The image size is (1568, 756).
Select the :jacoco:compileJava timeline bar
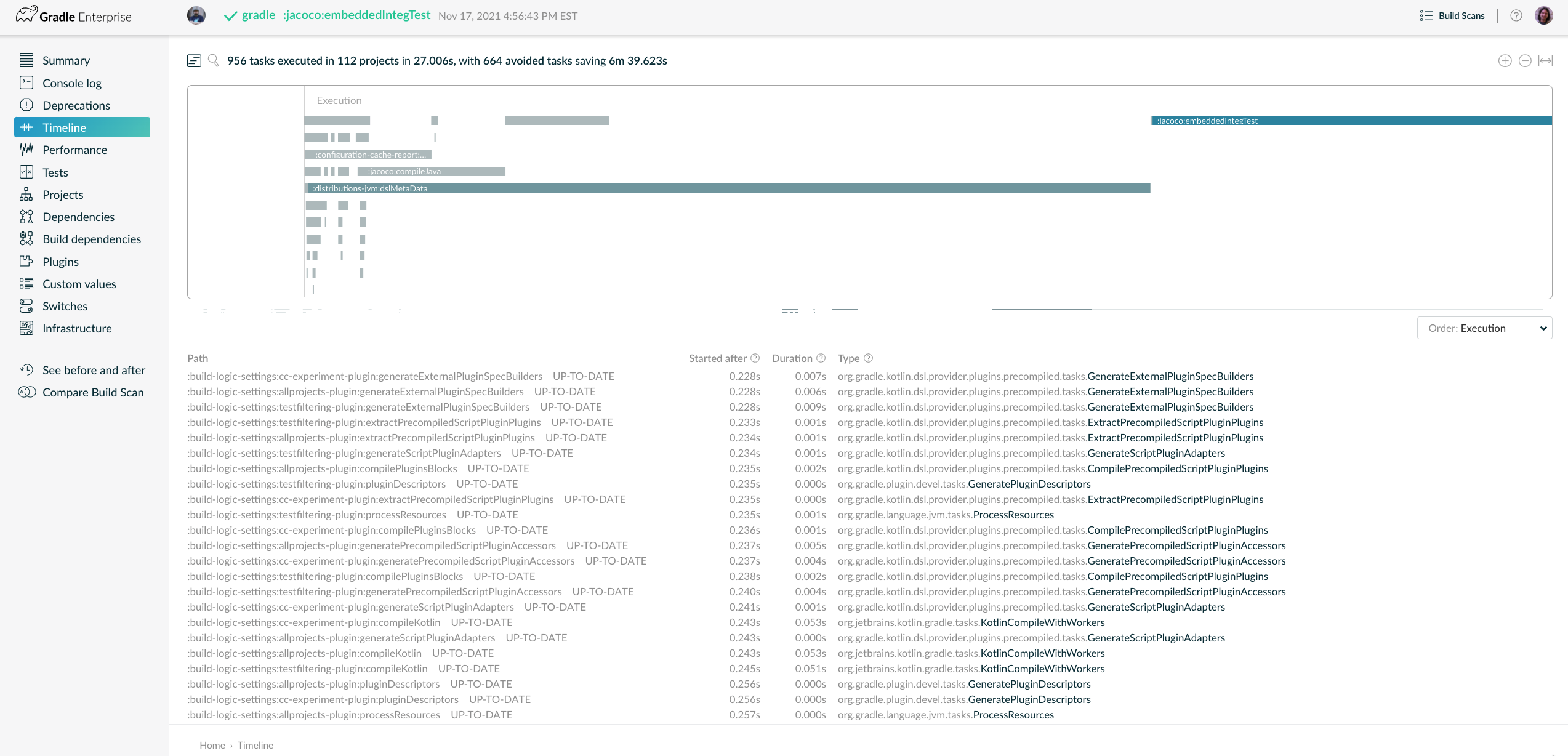432,171
